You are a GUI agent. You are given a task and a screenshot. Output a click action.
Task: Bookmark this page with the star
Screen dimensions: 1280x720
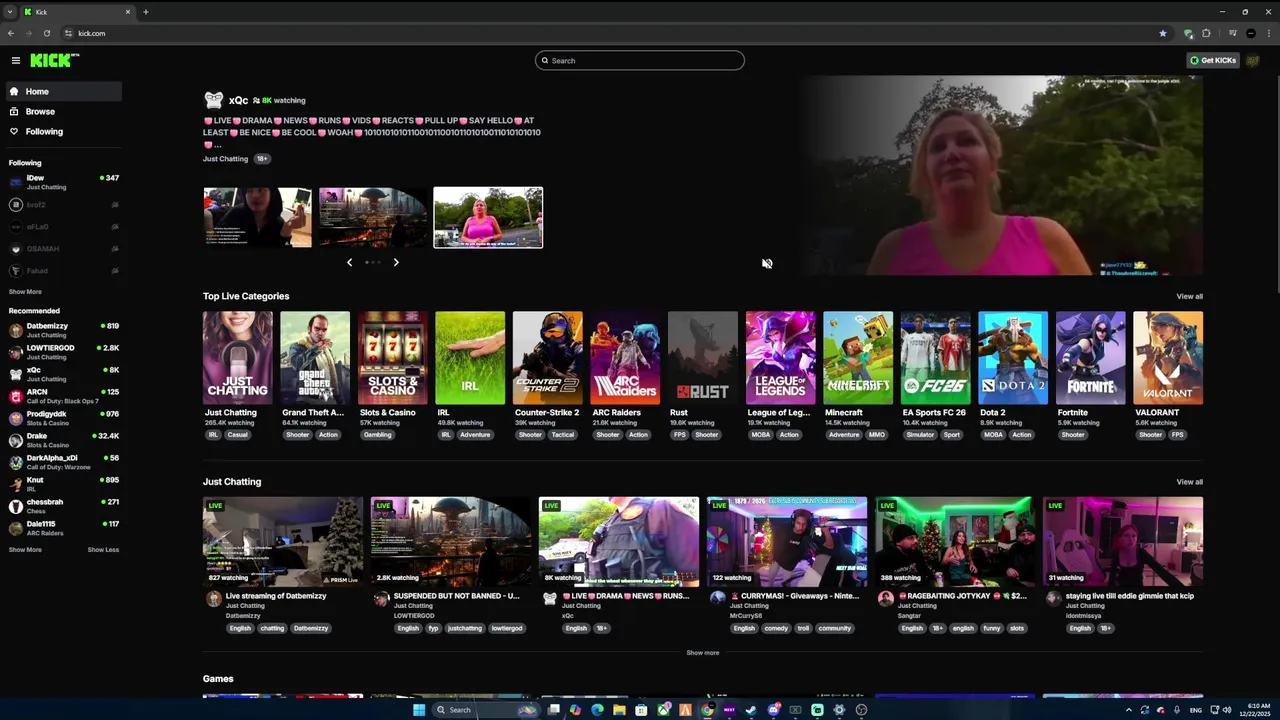(1162, 33)
